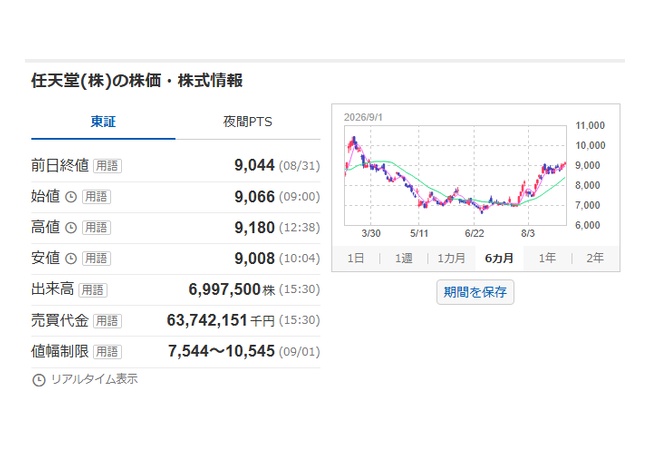Viewport: 650px width, 450px height.
Task: Select the 1年 chart period
Action: click(x=547, y=258)
